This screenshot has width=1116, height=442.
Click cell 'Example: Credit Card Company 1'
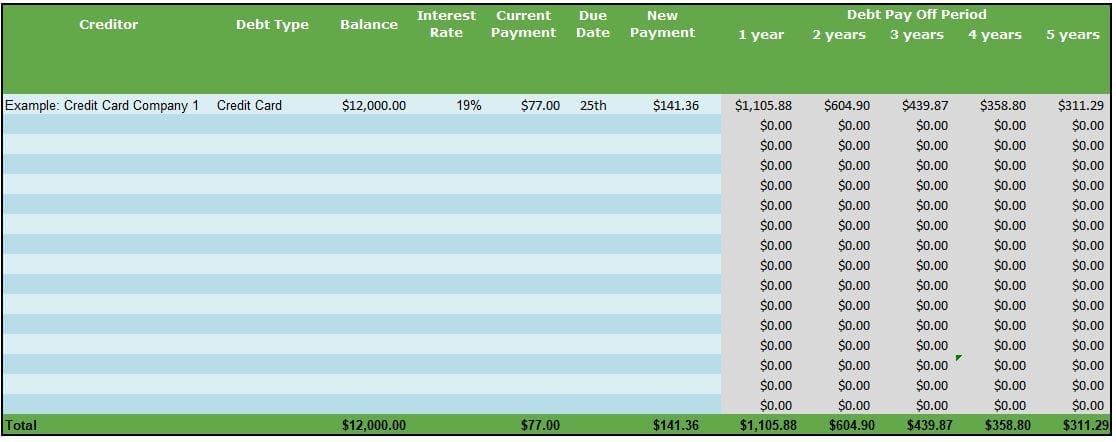point(102,105)
